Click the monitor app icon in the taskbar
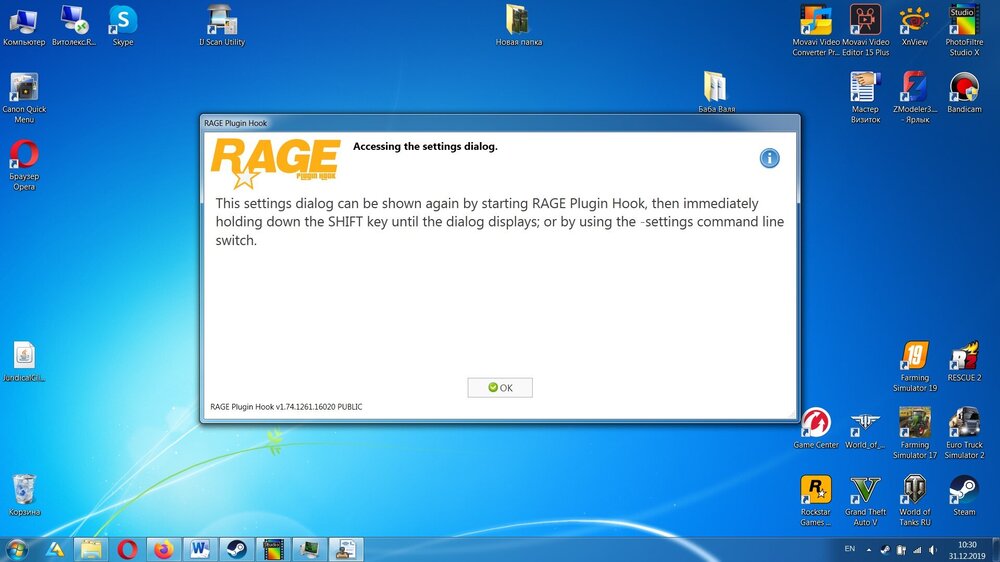The image size is (1000, 562). [x=309, y=549]
